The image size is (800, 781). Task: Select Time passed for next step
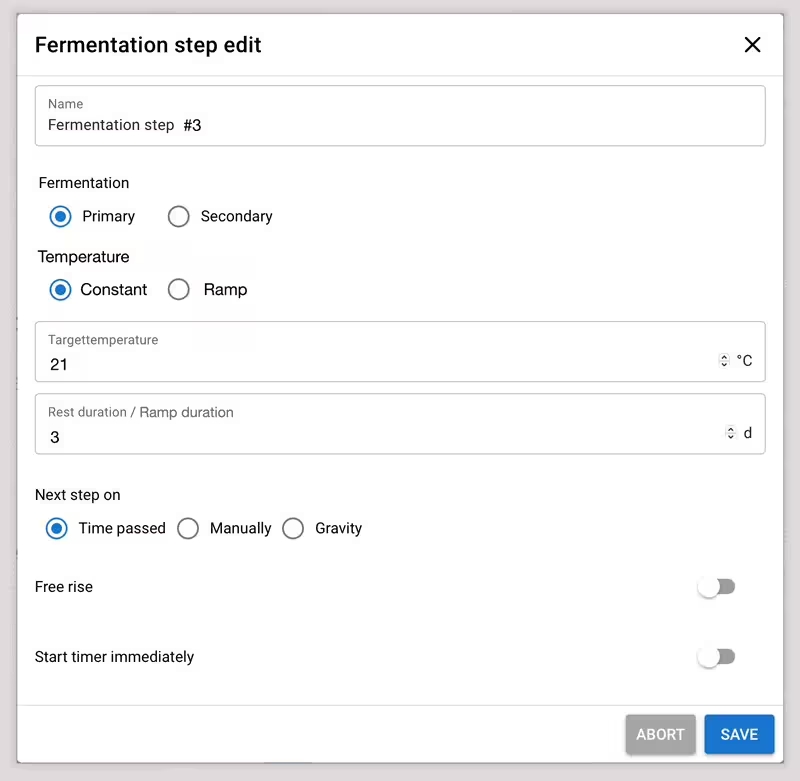click(57, 528)
